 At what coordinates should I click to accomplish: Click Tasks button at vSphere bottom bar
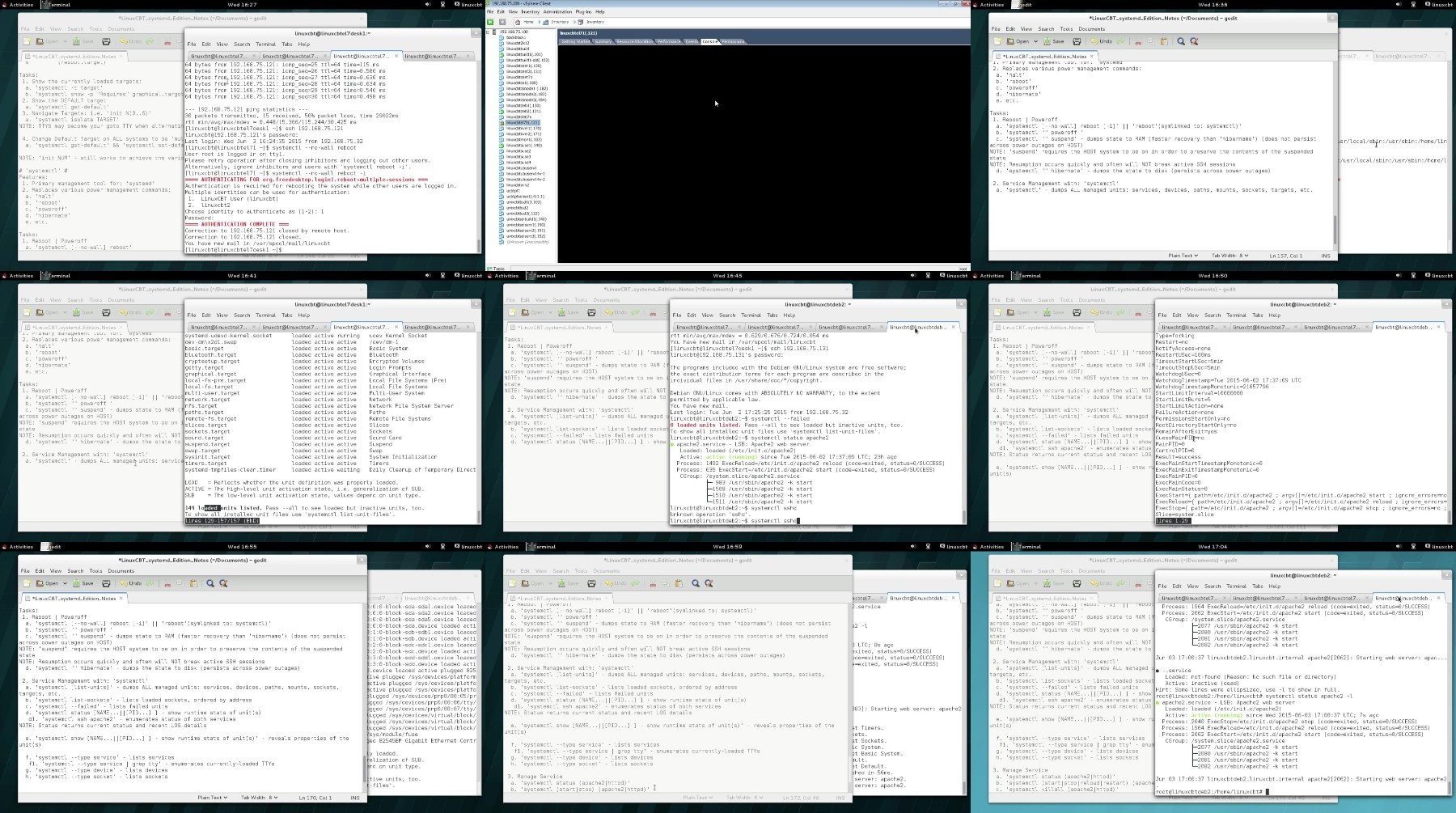[x=496, y=269]
